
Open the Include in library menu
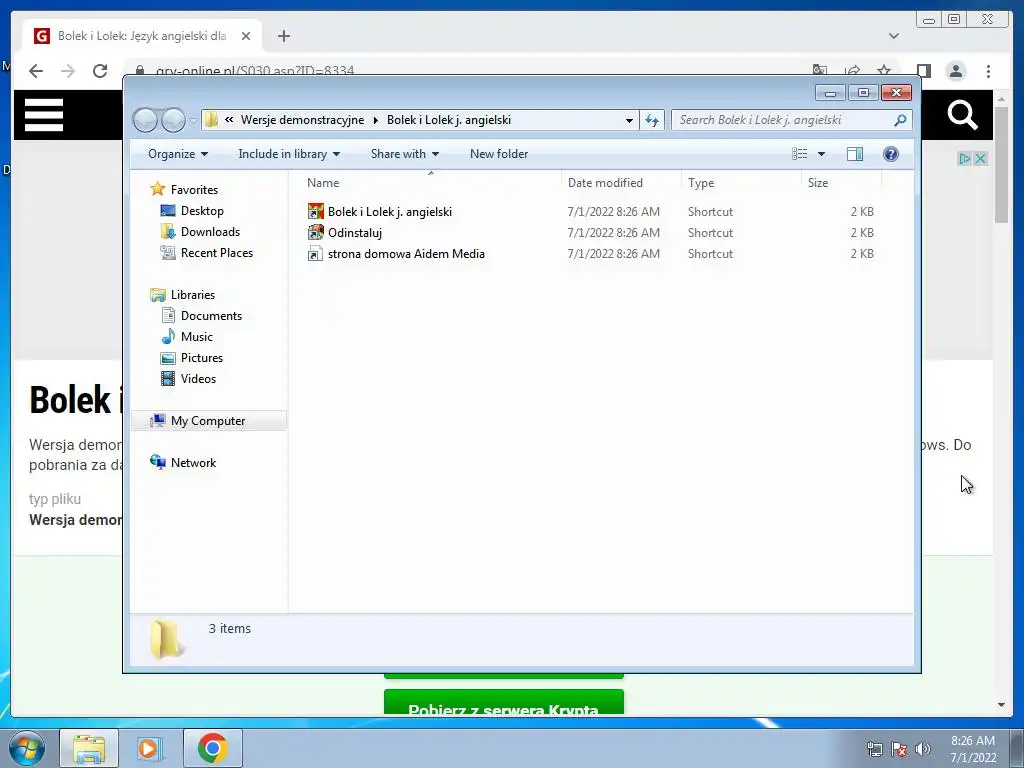click(x=289, y=154)
